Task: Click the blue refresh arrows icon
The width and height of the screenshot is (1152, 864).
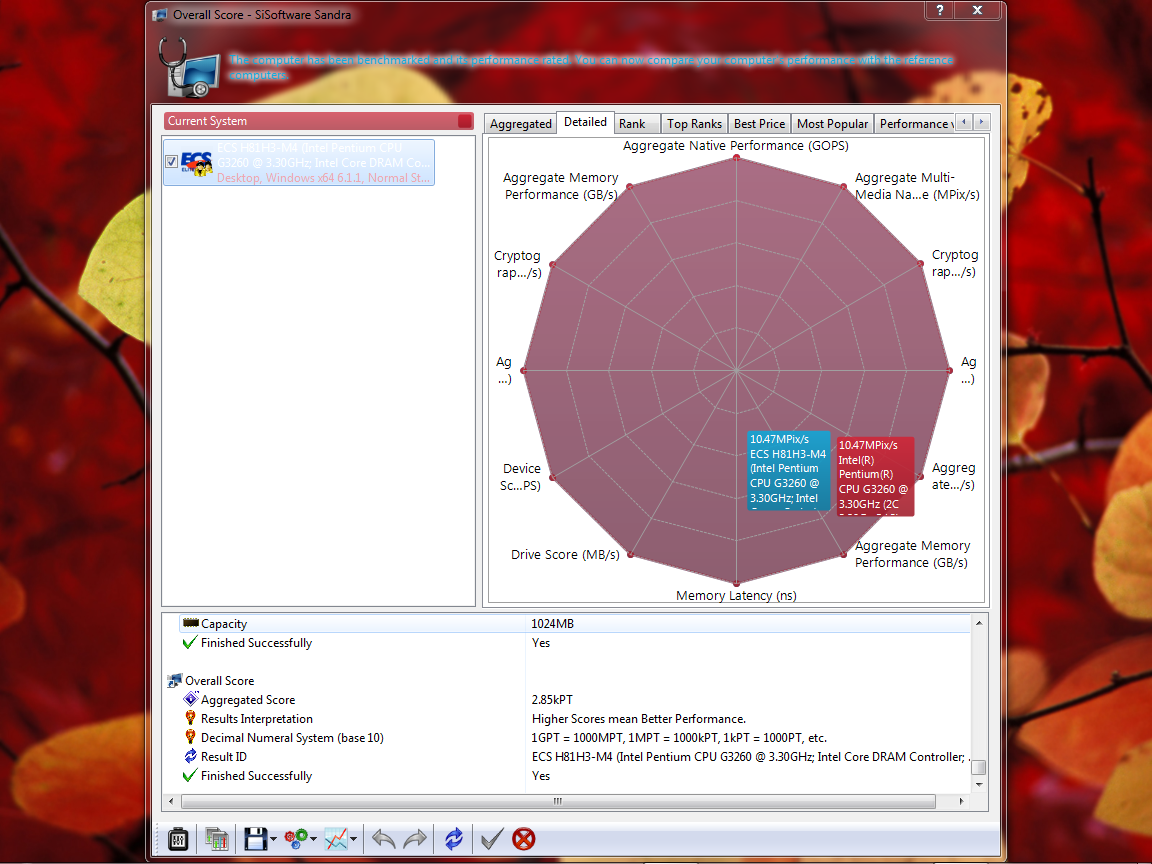Action: click(454, 838)
